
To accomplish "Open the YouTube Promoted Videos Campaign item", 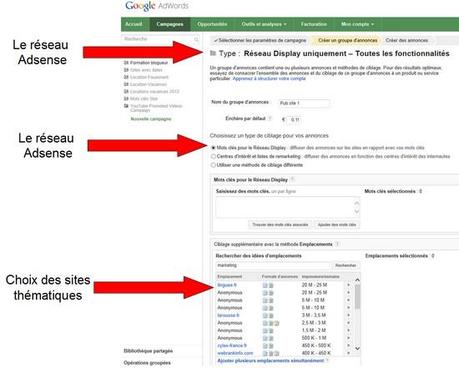I will (156, 108).
